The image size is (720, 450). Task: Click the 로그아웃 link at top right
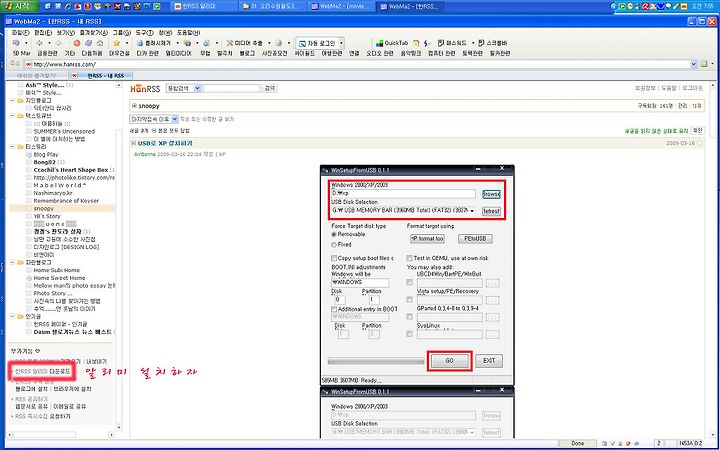tap(692, 88)
